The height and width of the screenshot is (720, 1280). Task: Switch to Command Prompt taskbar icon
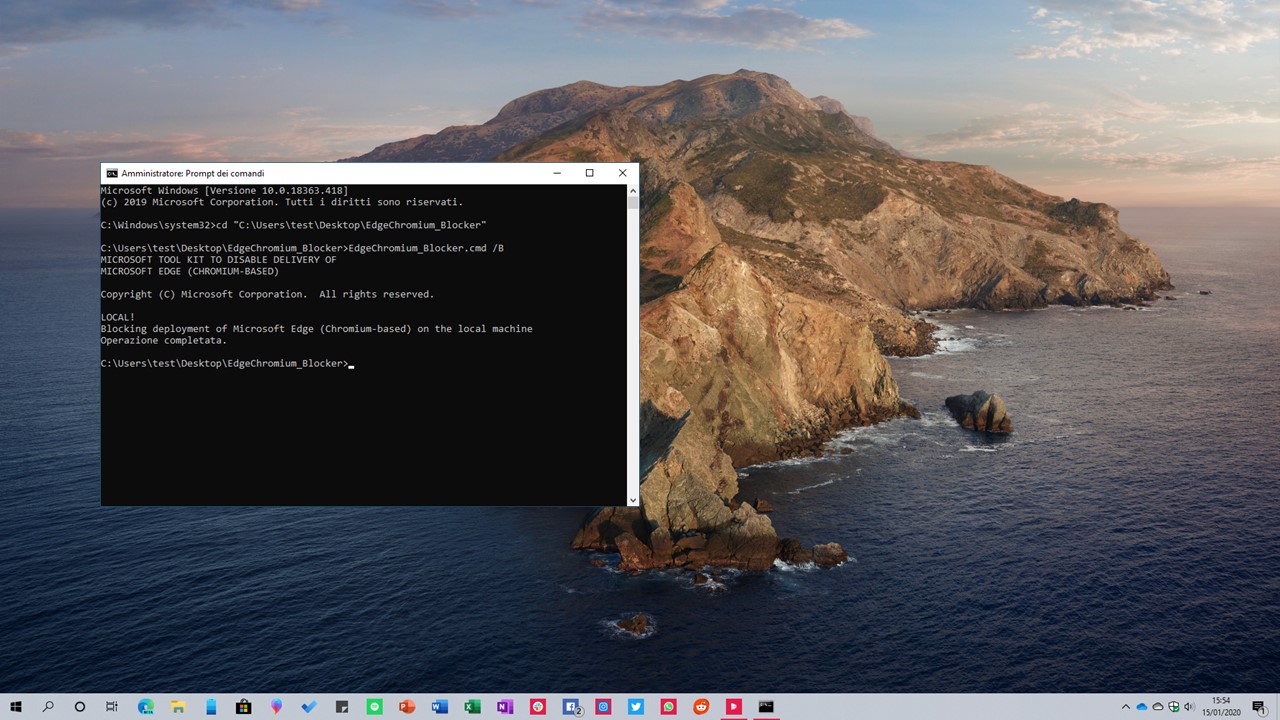766,706
